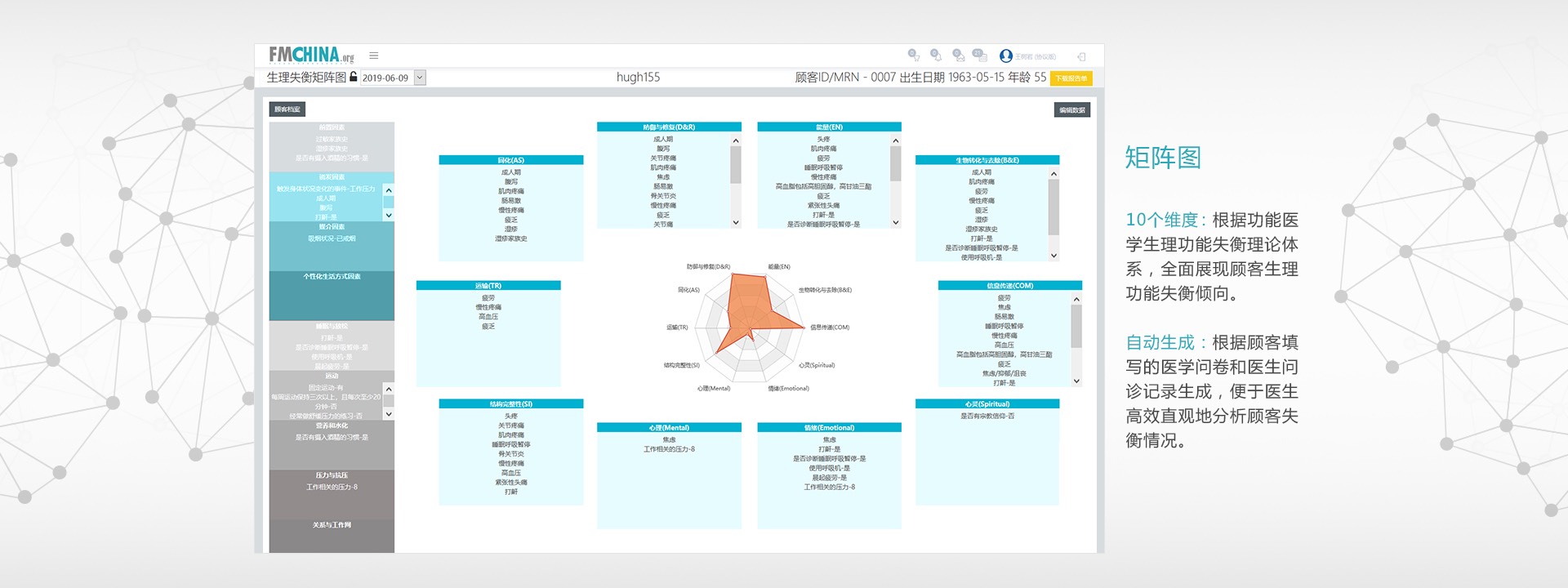
Task: Open the bell notifications icon
Action: [x=936, y=56]
